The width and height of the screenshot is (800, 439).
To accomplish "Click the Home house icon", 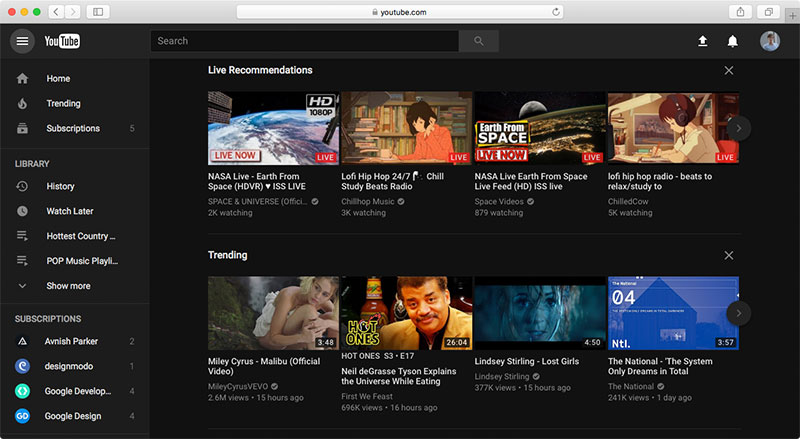I will (22, 79).
